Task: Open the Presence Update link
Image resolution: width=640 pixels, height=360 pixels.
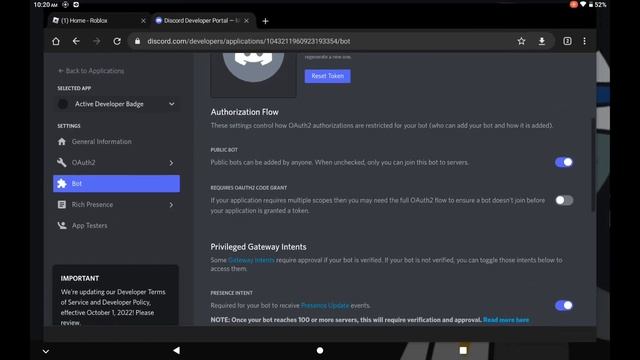Action: coord(325,305)
